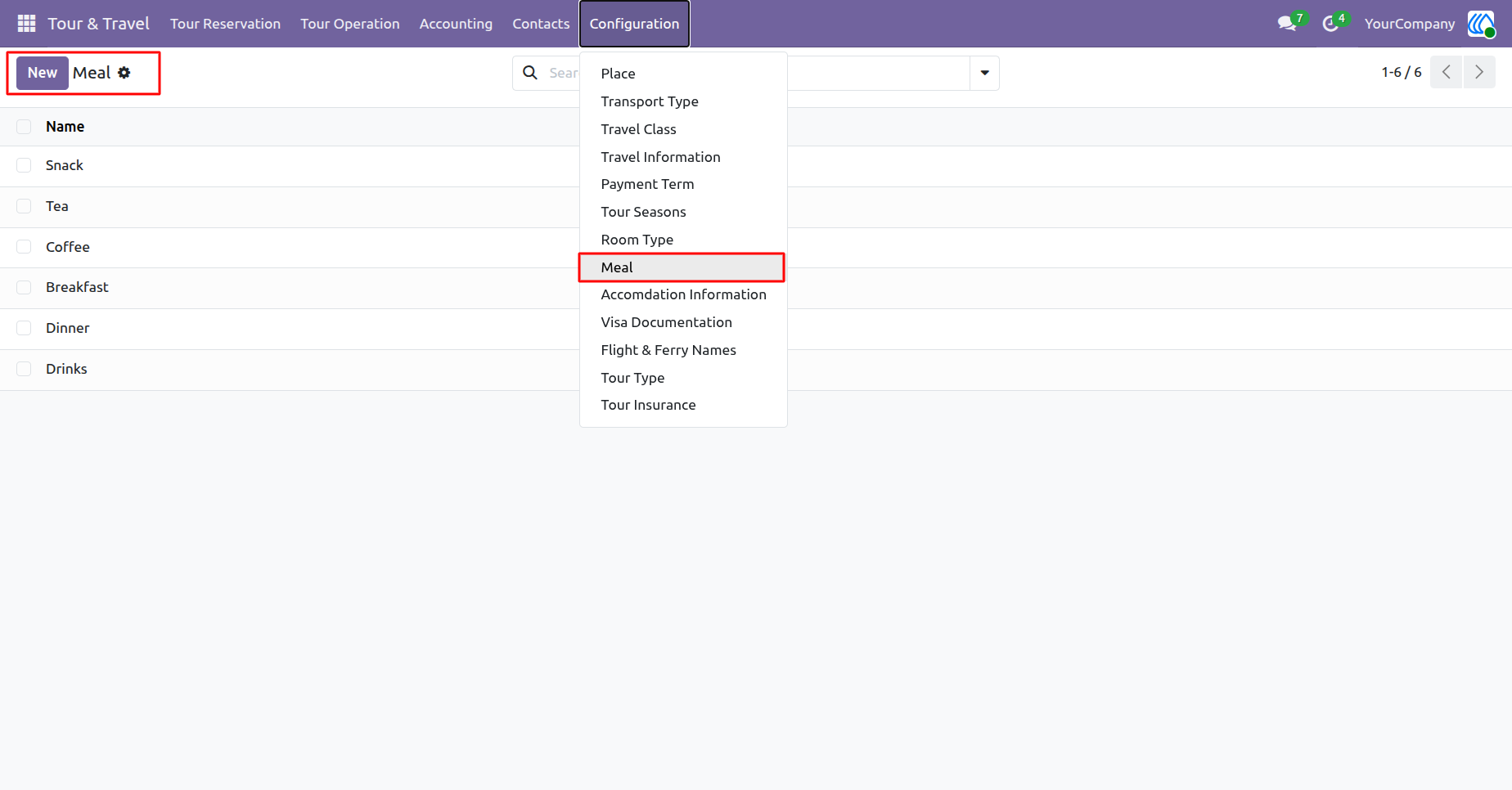Click the search magnifier icon
Viewport: 1512px width, 790px height.
click(x=530, y=73)
